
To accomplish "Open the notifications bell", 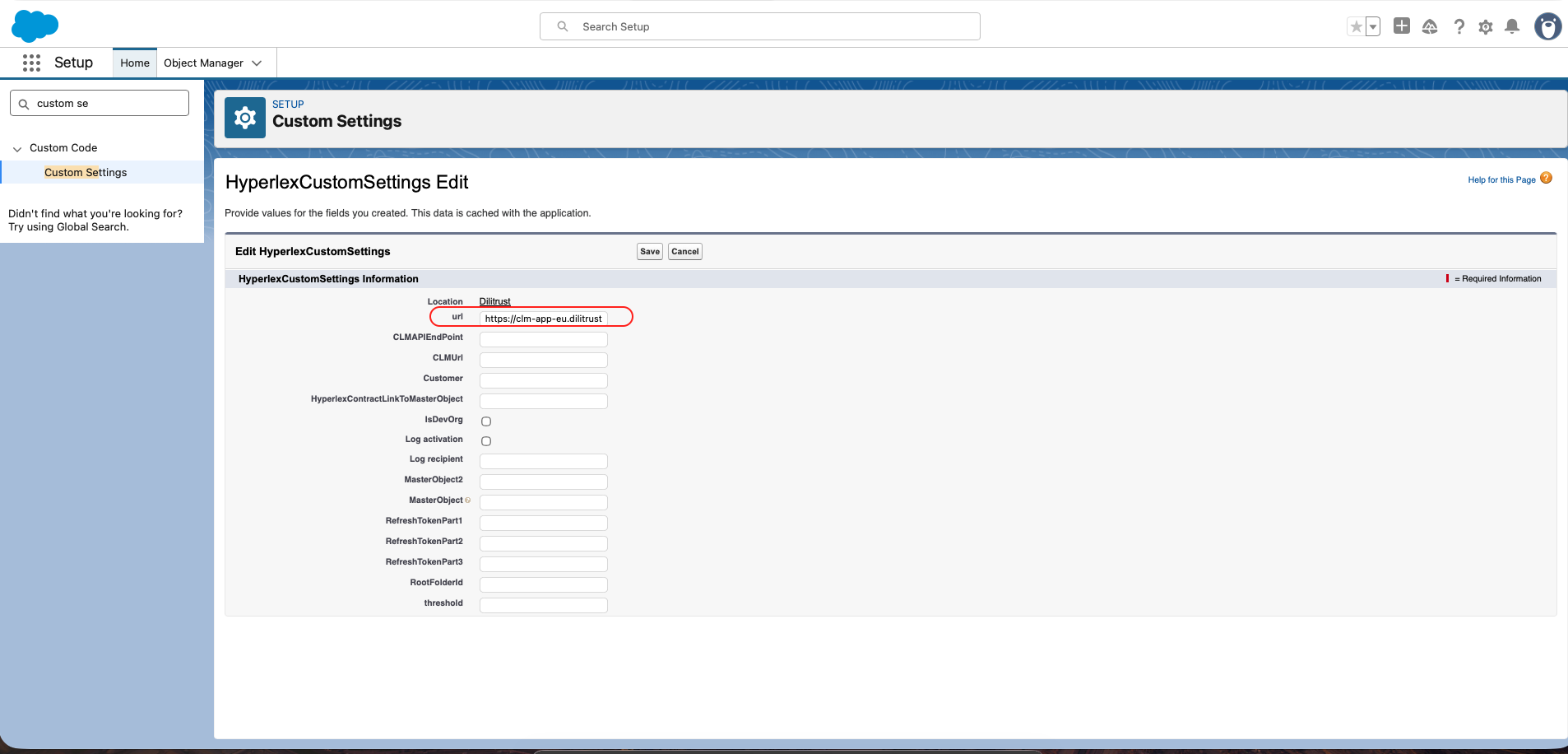I will (x=1512, y=27).
